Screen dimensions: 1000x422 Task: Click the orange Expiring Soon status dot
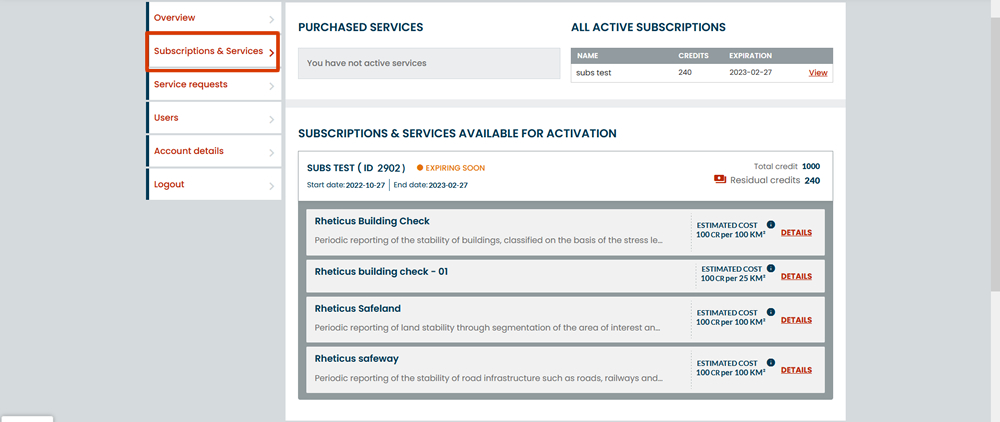click(420, 168)
